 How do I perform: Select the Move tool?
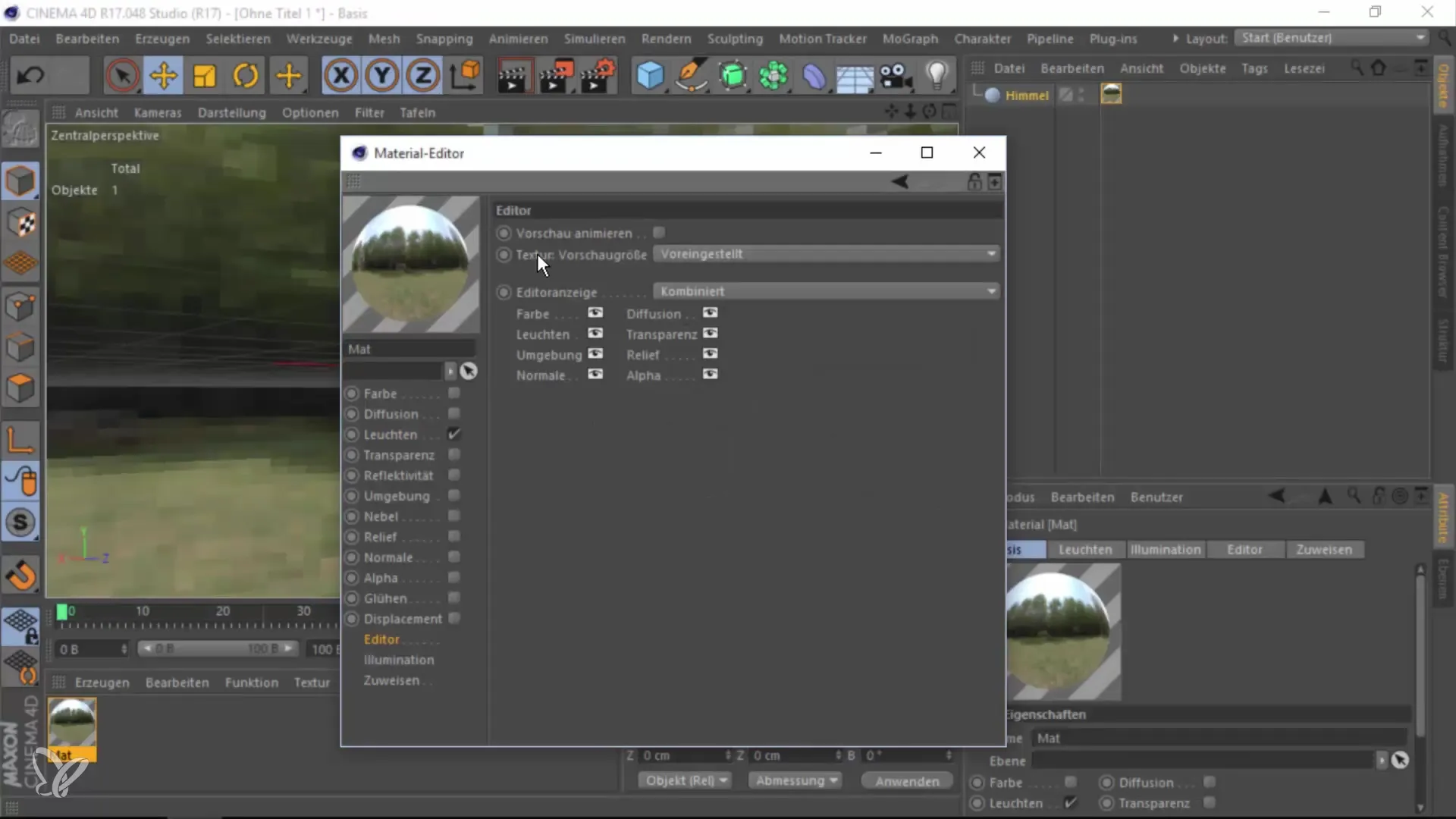[x=163, y=75]
